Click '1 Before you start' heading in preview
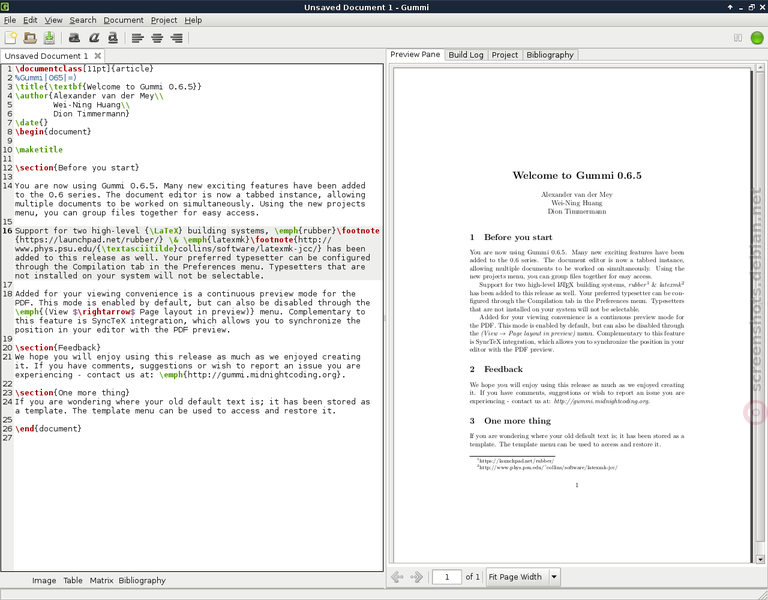This screenshot has height=600, width=768. tap(511, 237)
